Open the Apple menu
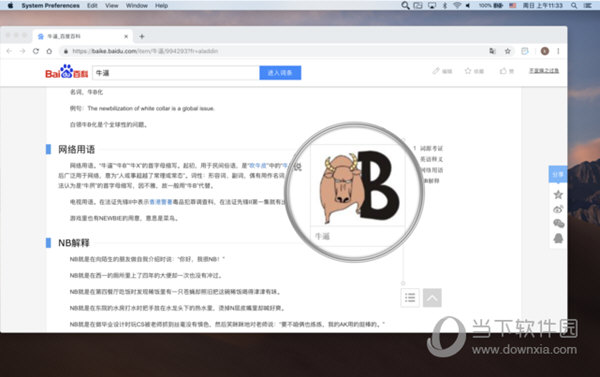Image resolution: width=600 pixels, height=377 pixels. coord(10,5)
